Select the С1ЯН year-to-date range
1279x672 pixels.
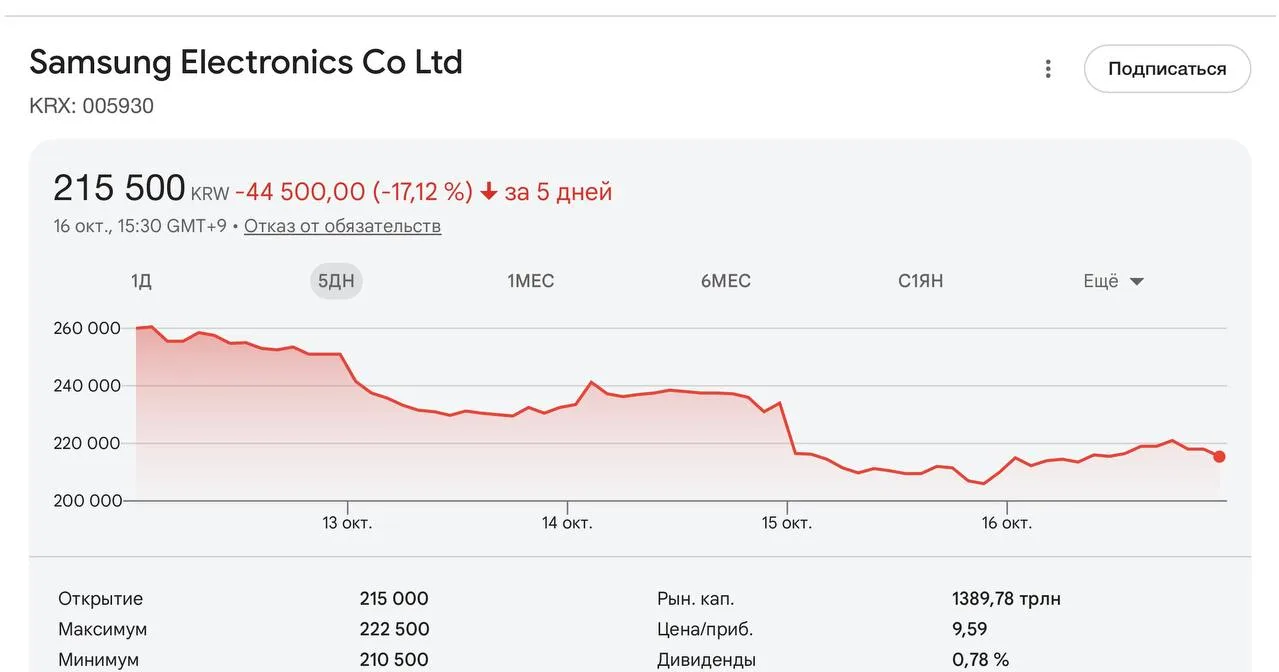tap(920, 281)
